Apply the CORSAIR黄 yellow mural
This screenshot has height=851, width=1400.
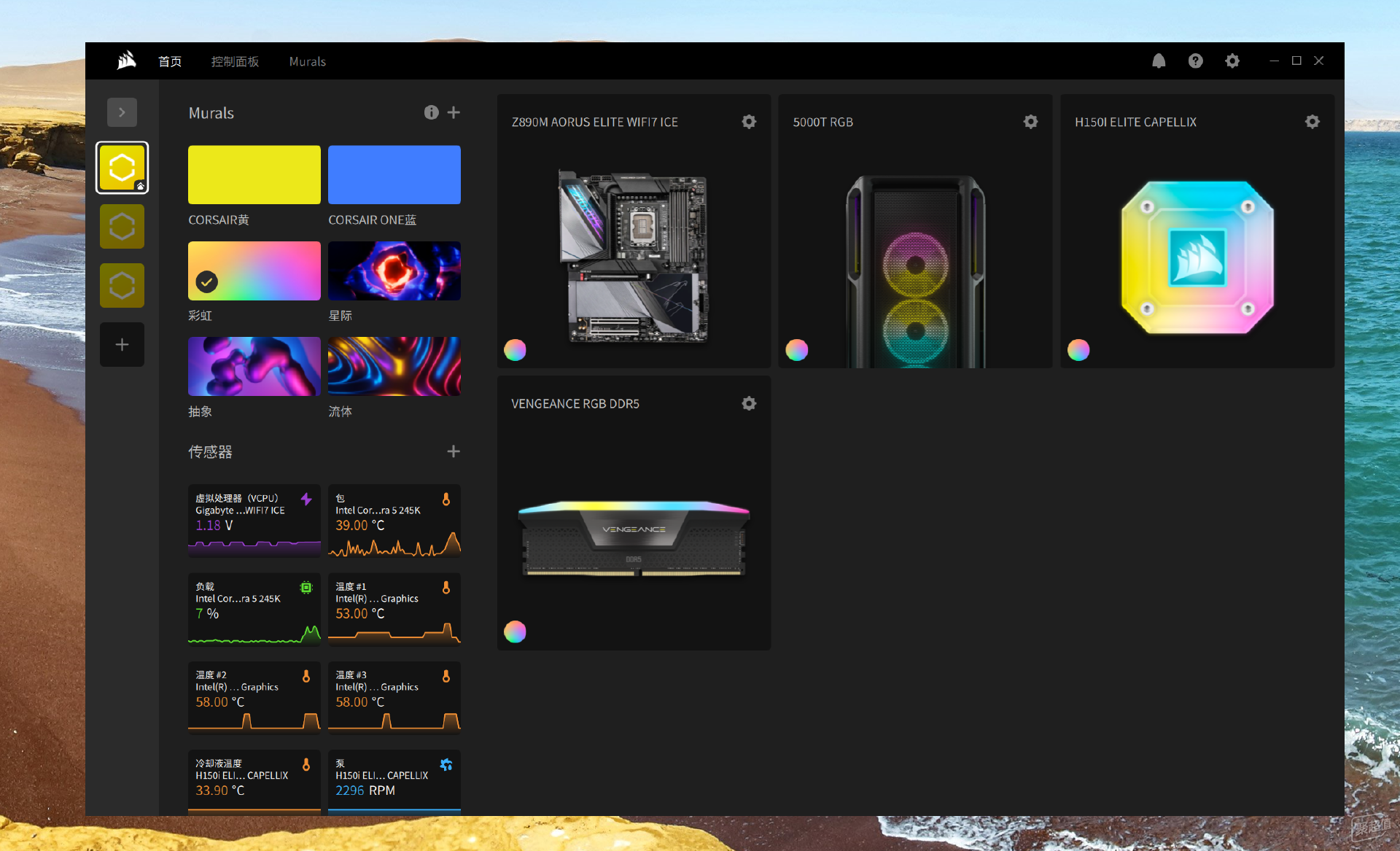pyautogui.click(x=254, y=175)
